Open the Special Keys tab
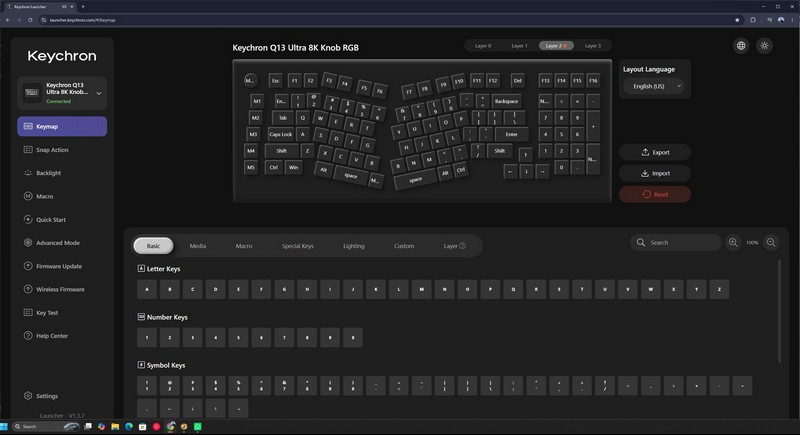 (x=297, y=246)
